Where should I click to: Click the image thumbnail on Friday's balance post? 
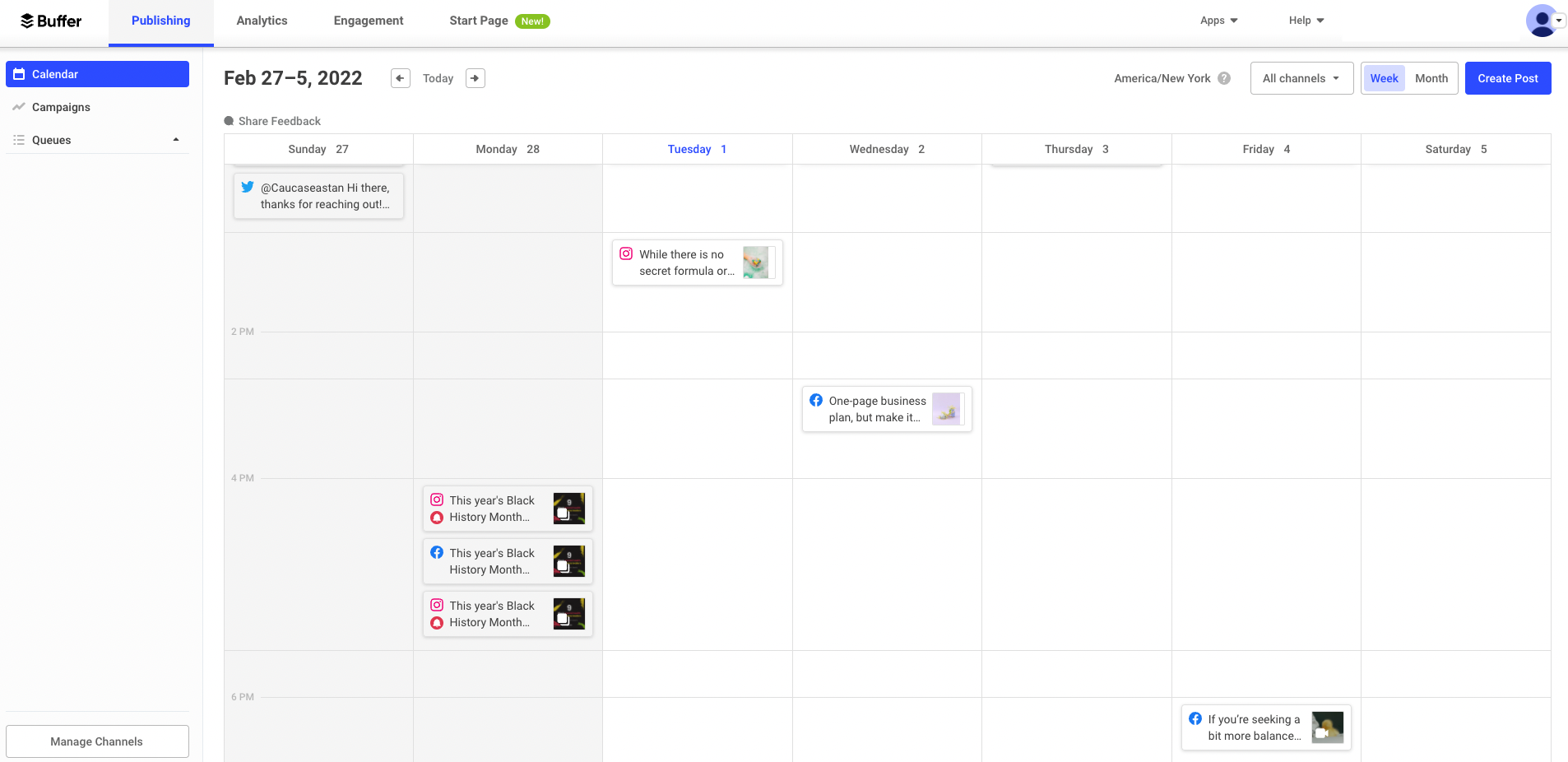1327,727
